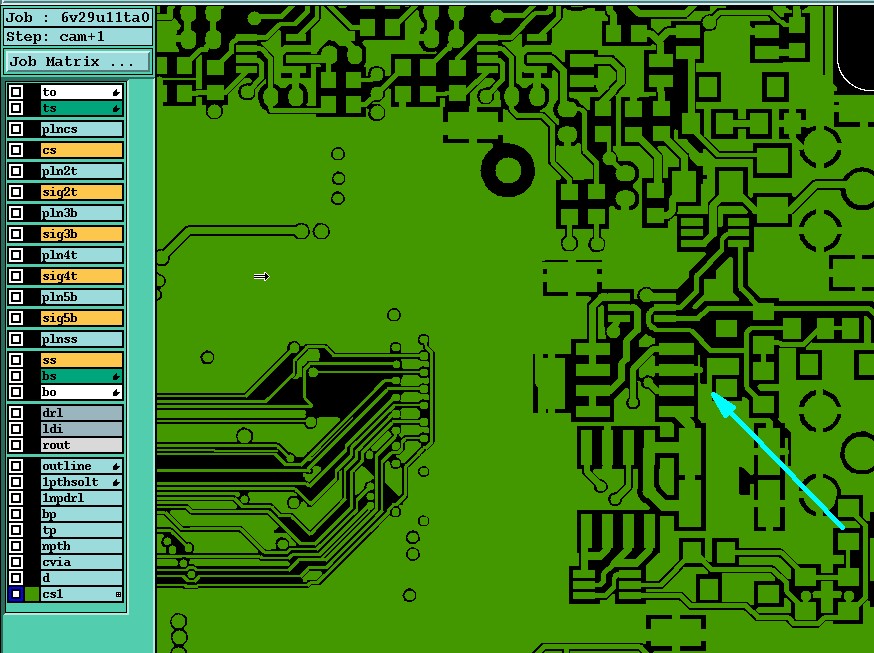Click the attribute icon on layer bs

click(x=116, y=376)
